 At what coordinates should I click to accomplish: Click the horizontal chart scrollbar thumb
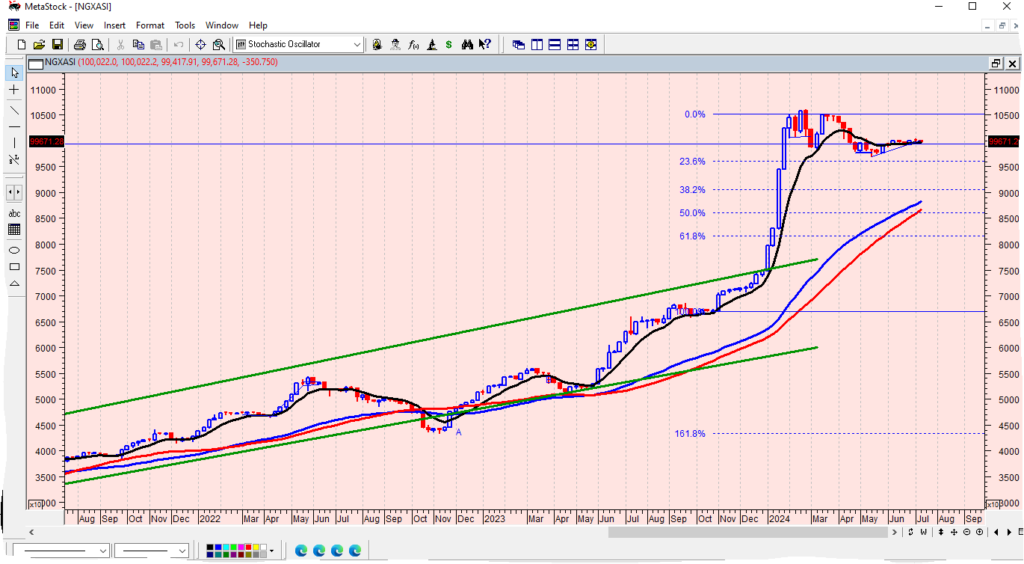tap(750, 532)
